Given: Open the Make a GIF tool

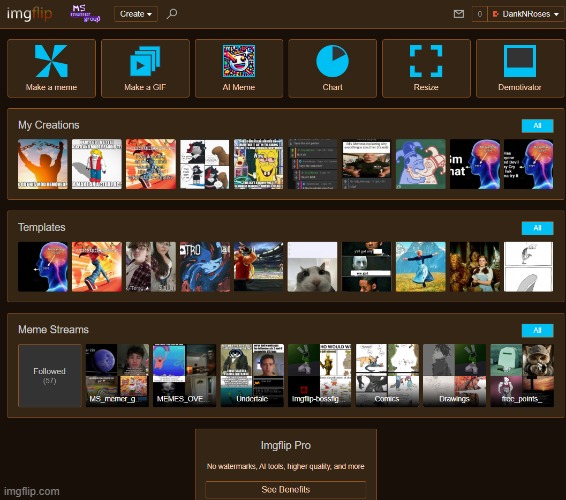Looking at the screenshot, I should tap(145, 68).
